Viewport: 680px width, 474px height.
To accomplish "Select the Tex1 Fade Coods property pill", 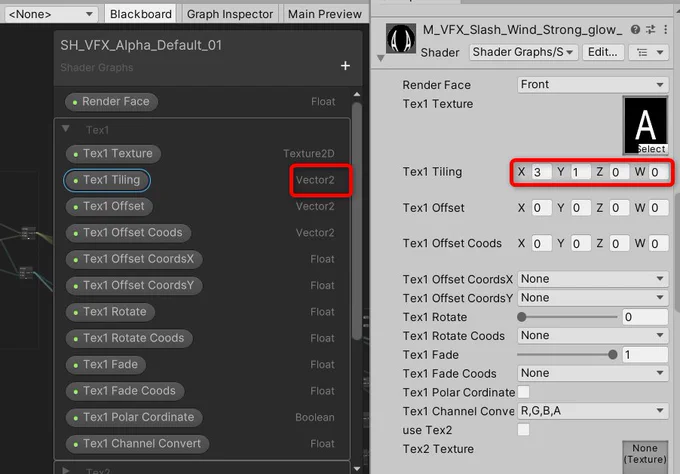I will 125,391.
